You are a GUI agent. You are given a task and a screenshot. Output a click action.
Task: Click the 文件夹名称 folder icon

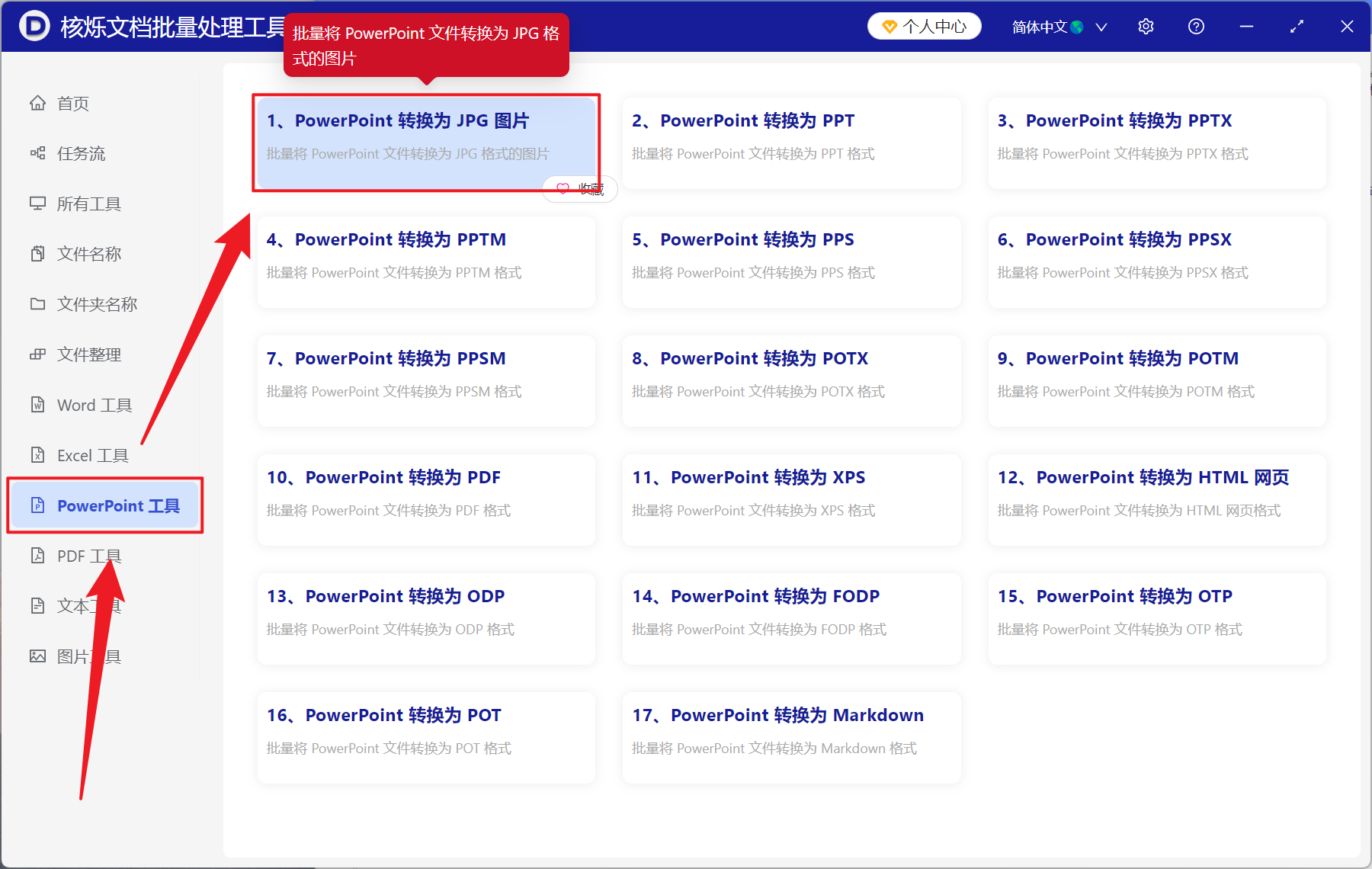[37, 304]
